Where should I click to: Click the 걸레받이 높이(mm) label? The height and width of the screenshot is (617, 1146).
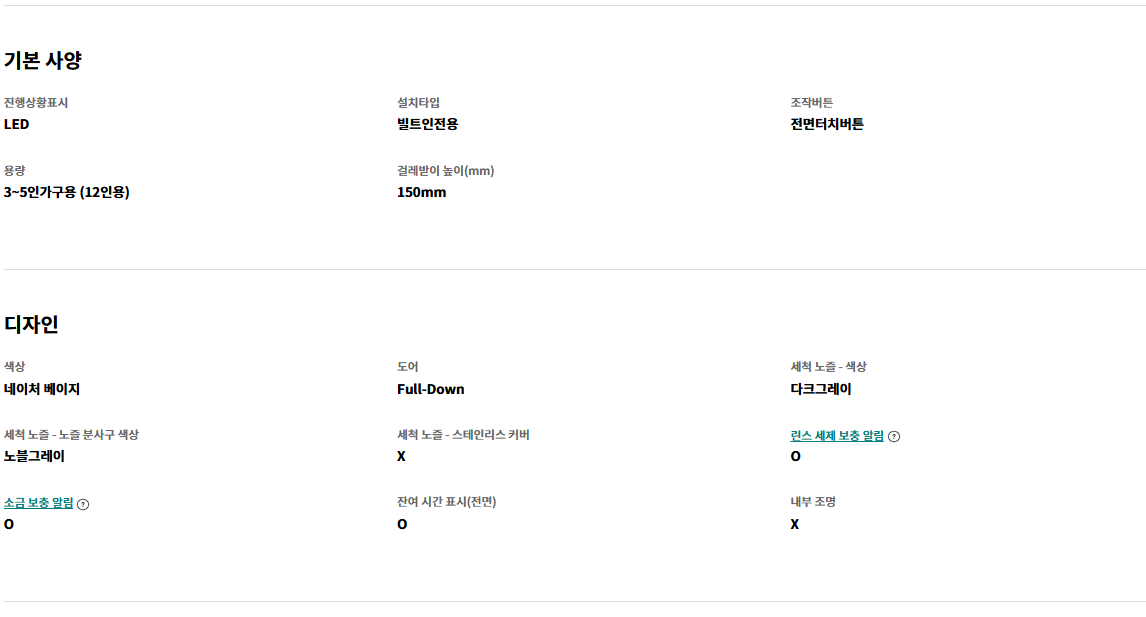coord(446,170)
